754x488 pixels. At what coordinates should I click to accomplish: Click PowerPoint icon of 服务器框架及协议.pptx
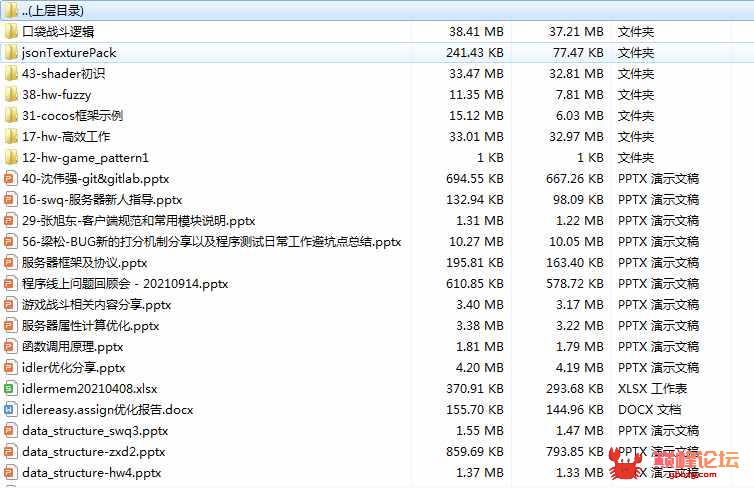point(10,263)
